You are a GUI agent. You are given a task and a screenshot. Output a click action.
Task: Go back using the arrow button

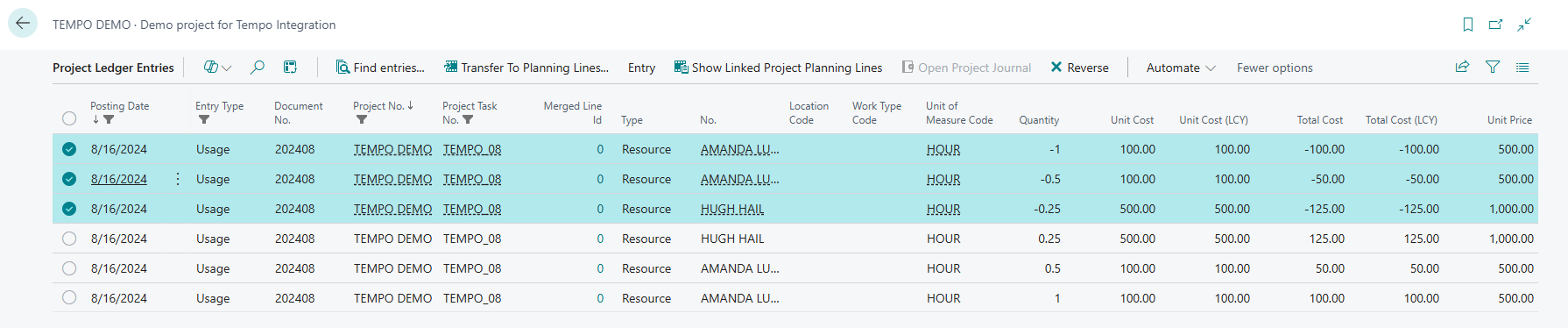tap(23, 24)
